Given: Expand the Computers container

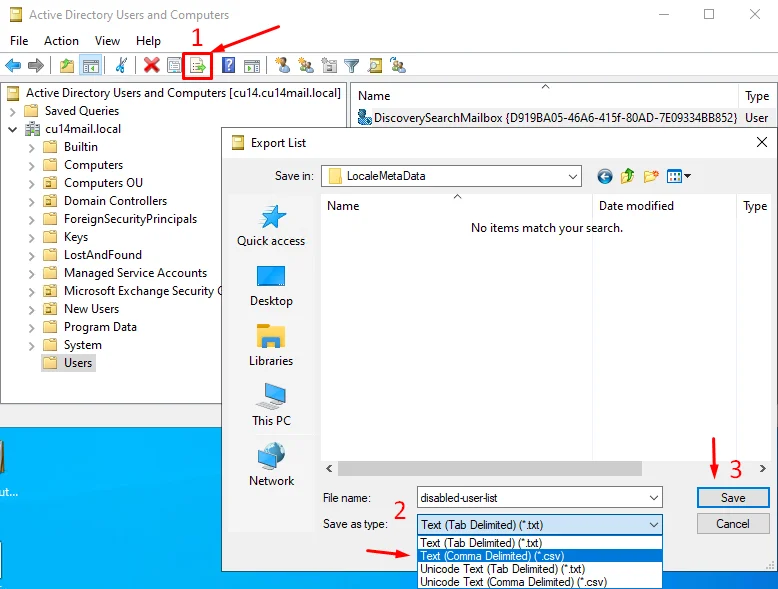Looking at the screenshot, I should (x=32, y=165).
